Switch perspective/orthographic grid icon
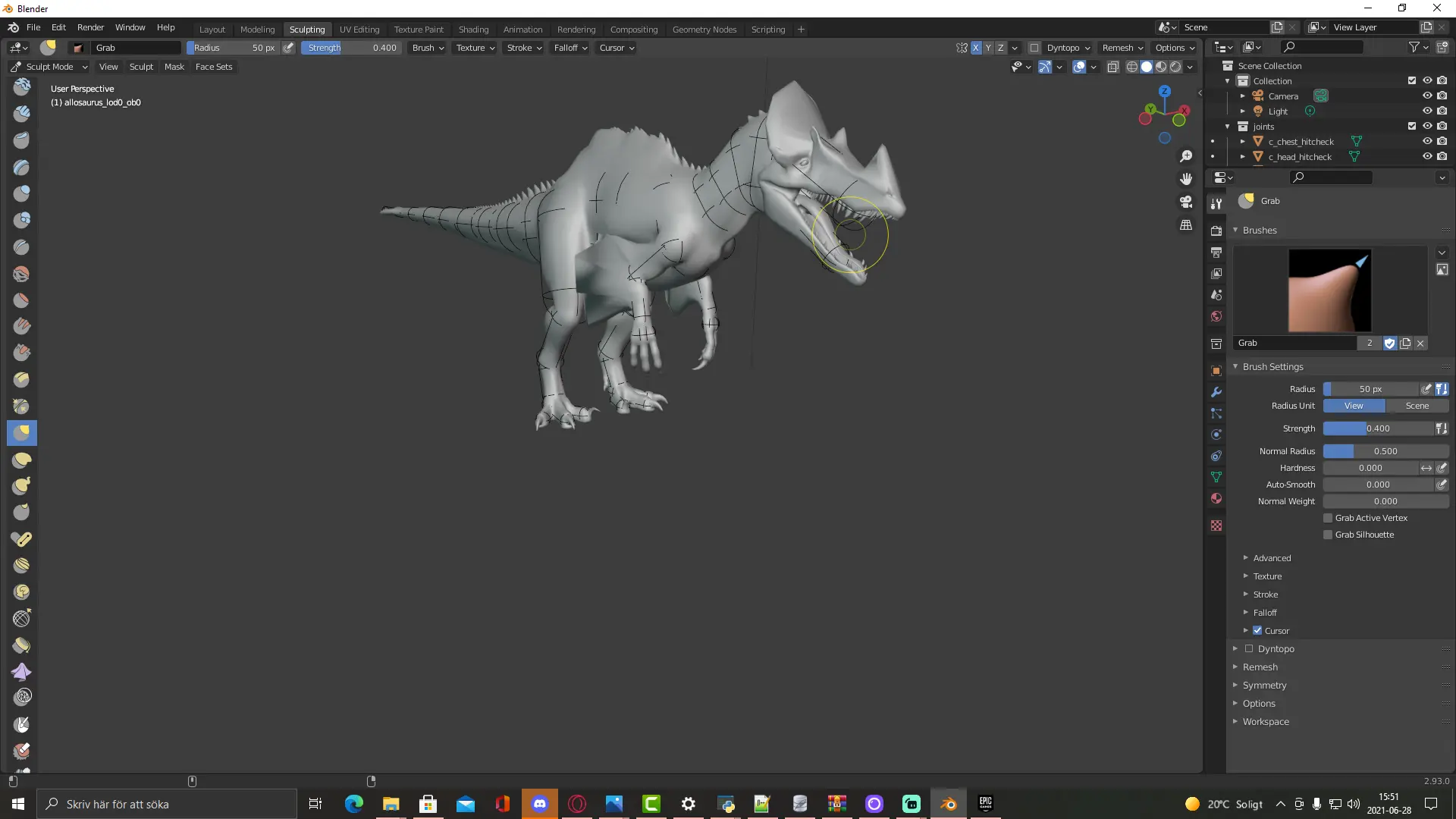1456x819 pixels. coord(1186,225)
